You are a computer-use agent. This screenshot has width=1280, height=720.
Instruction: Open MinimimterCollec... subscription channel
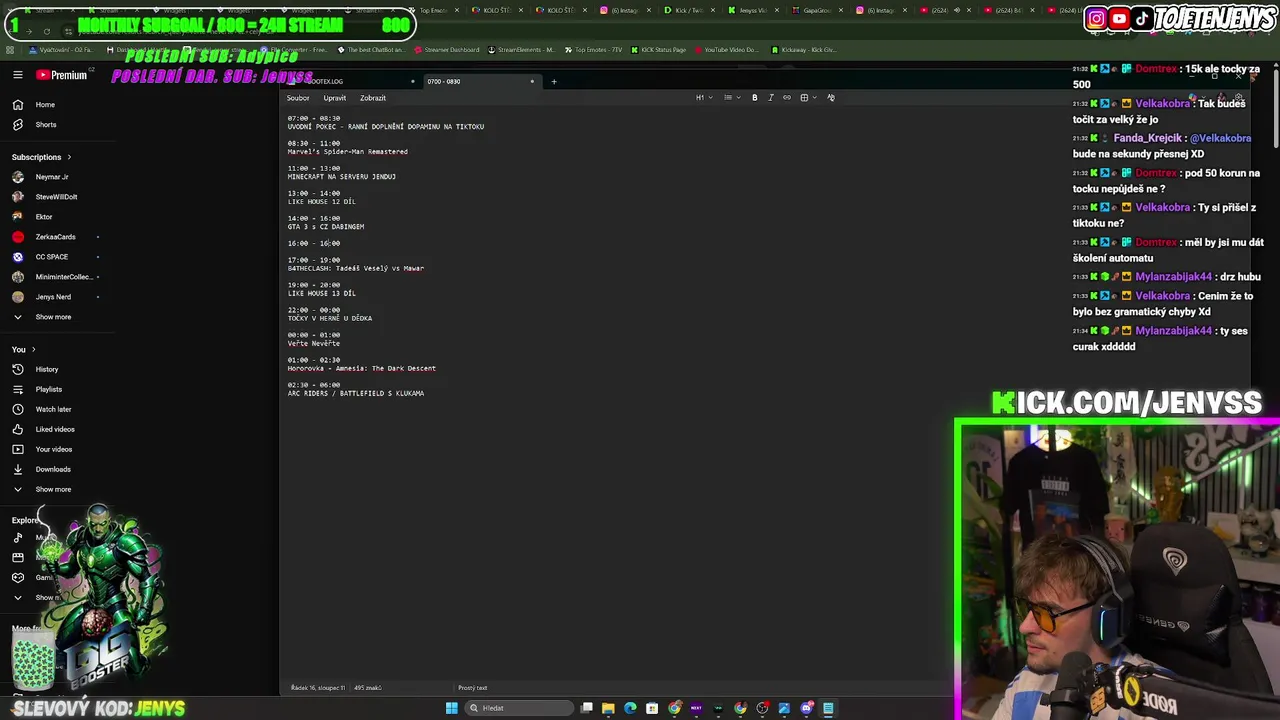64,277
